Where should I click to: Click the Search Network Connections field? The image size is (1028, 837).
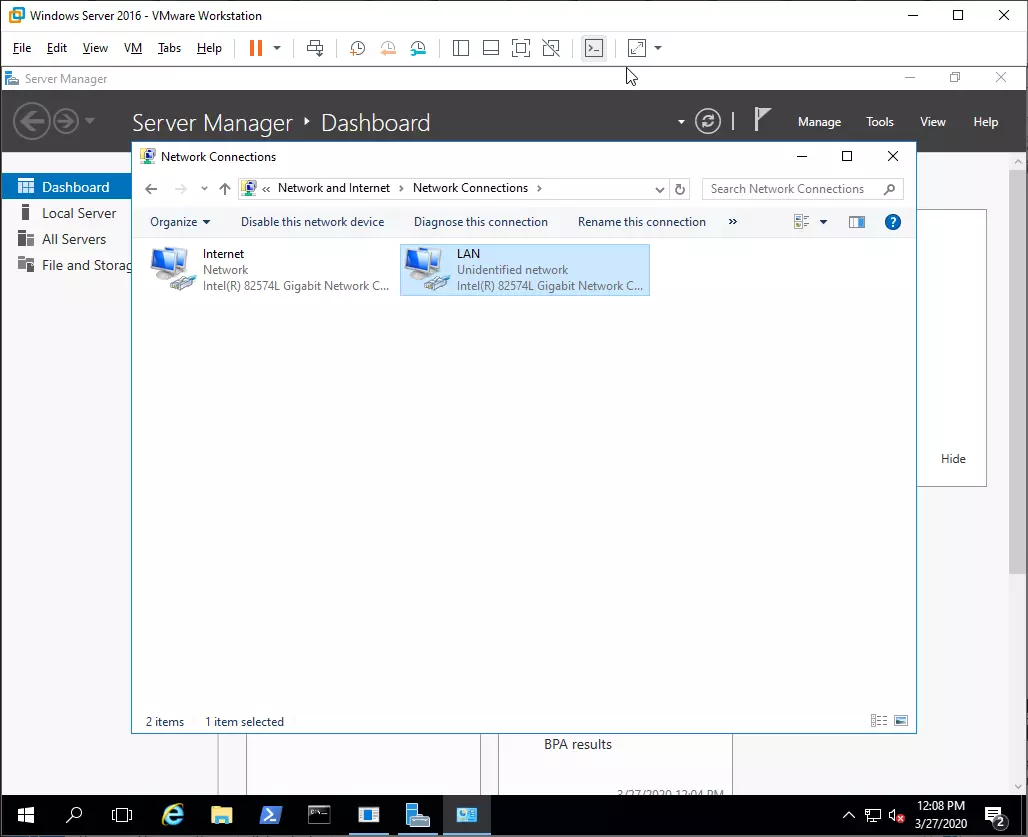tap(802, 189)
